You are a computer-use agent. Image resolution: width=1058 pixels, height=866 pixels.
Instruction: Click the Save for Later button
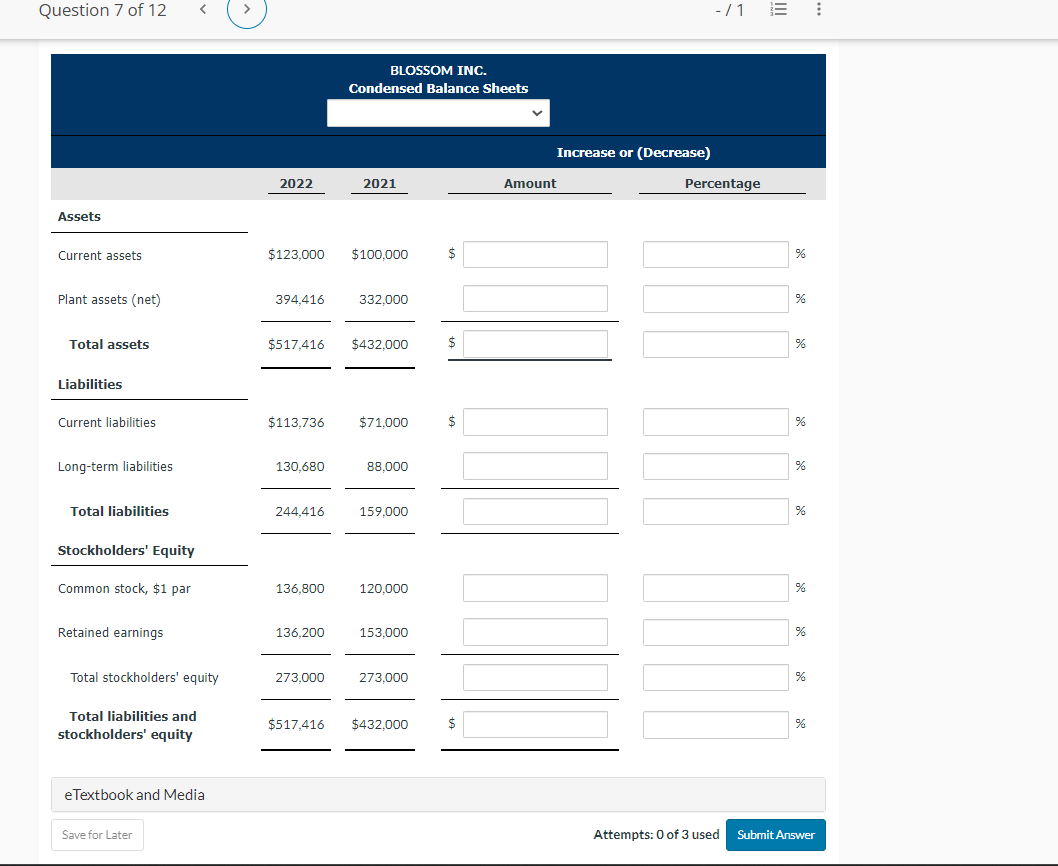click(97, 834)
